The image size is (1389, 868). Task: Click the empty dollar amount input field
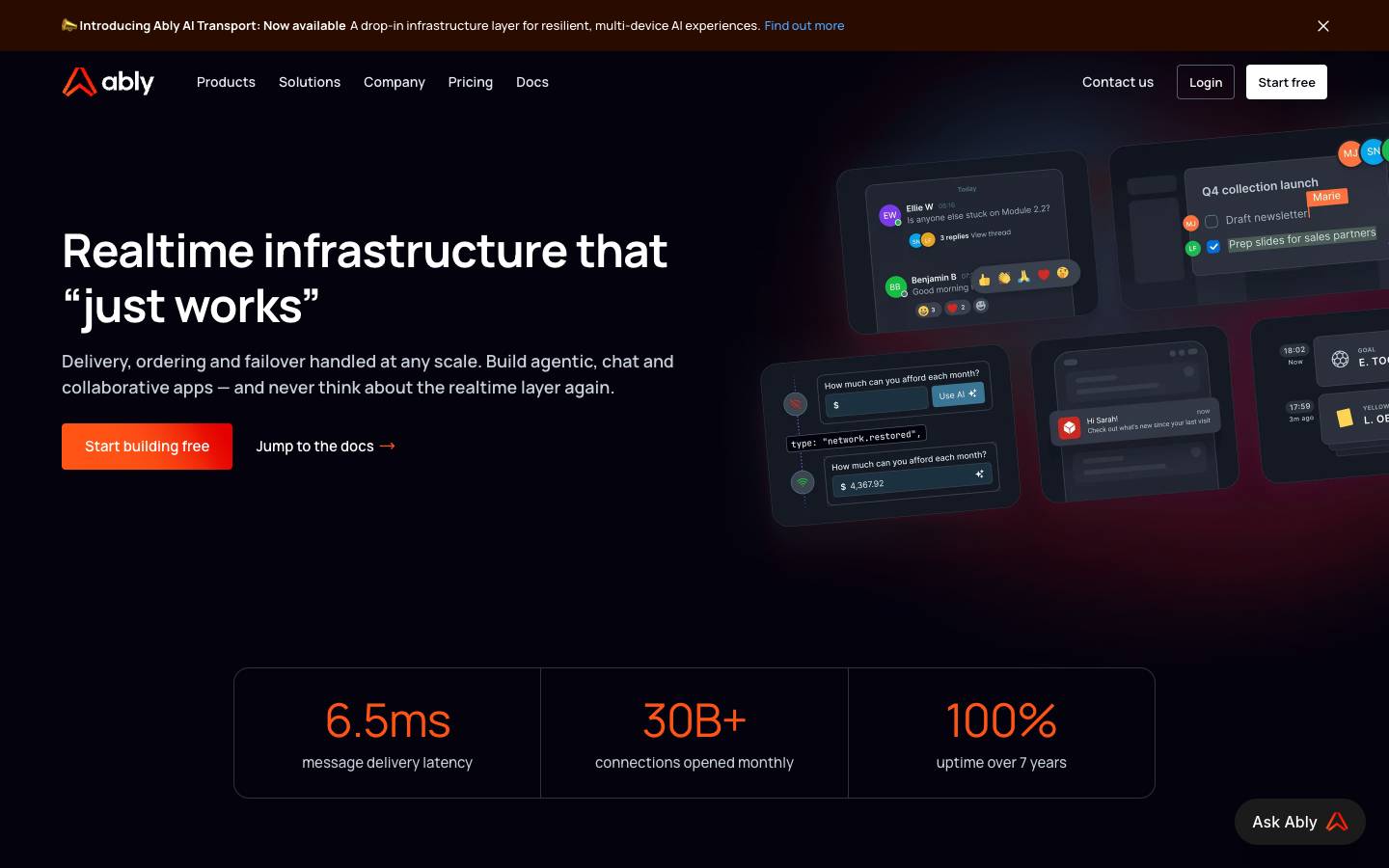878,403
